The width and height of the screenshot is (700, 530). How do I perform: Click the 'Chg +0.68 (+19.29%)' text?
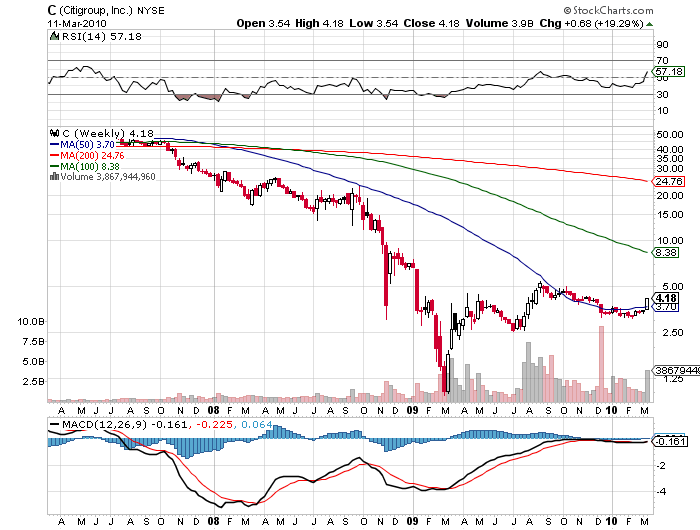click(592, 23)
